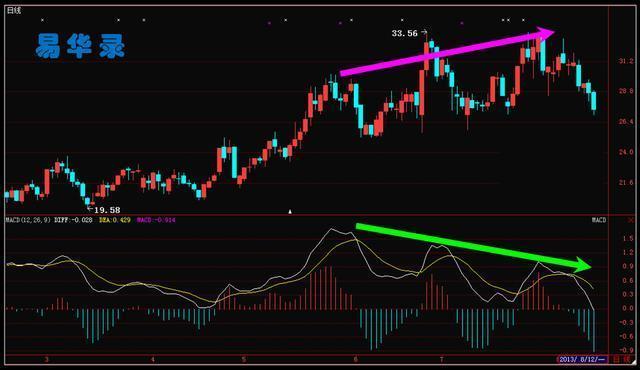
Task: Switch period via 日线 label at bottom right
Action: tap(622, 359)
